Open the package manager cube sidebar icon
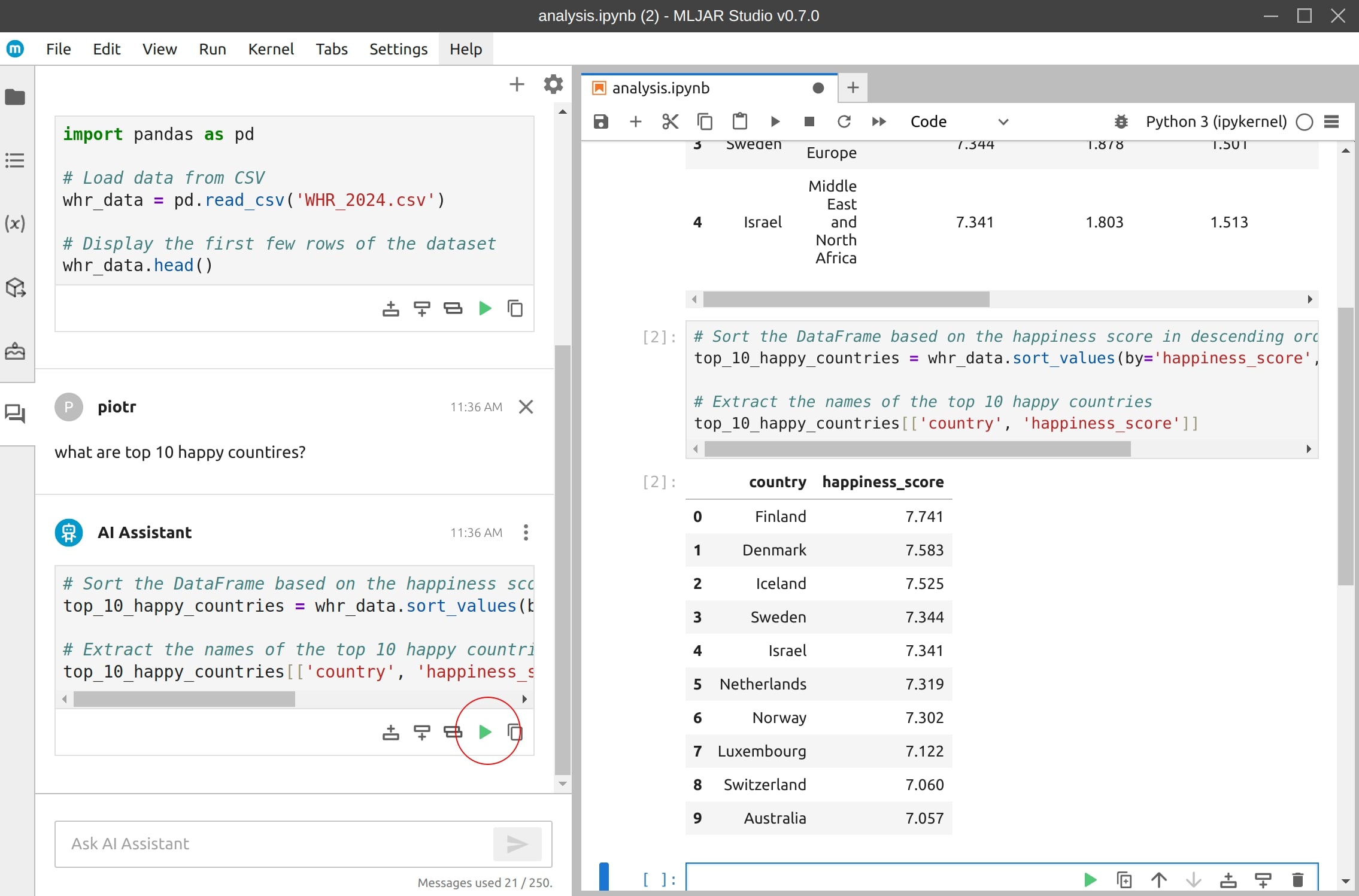 [x=15, y=288]
